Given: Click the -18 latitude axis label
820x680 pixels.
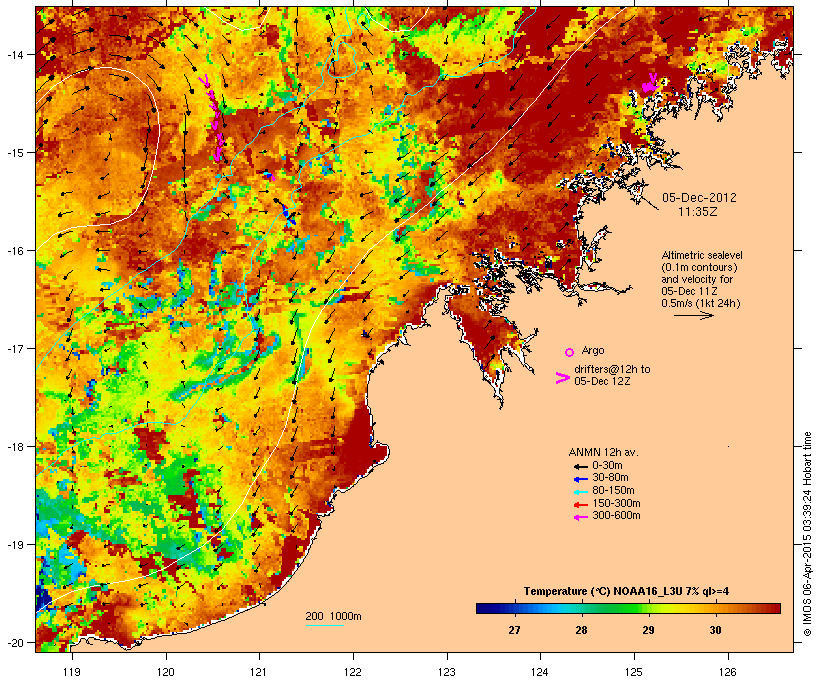Looking at the screenshot, I should point(14,447).
